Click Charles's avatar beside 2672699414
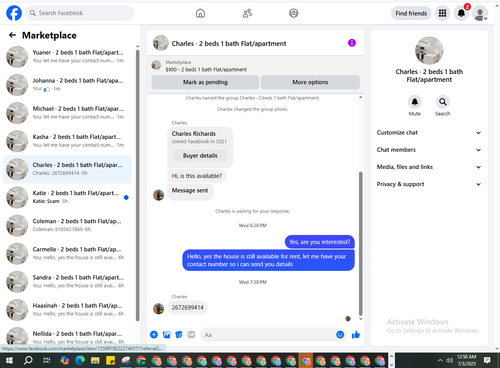This screenshot has height=368, width=500. (159, 308)
